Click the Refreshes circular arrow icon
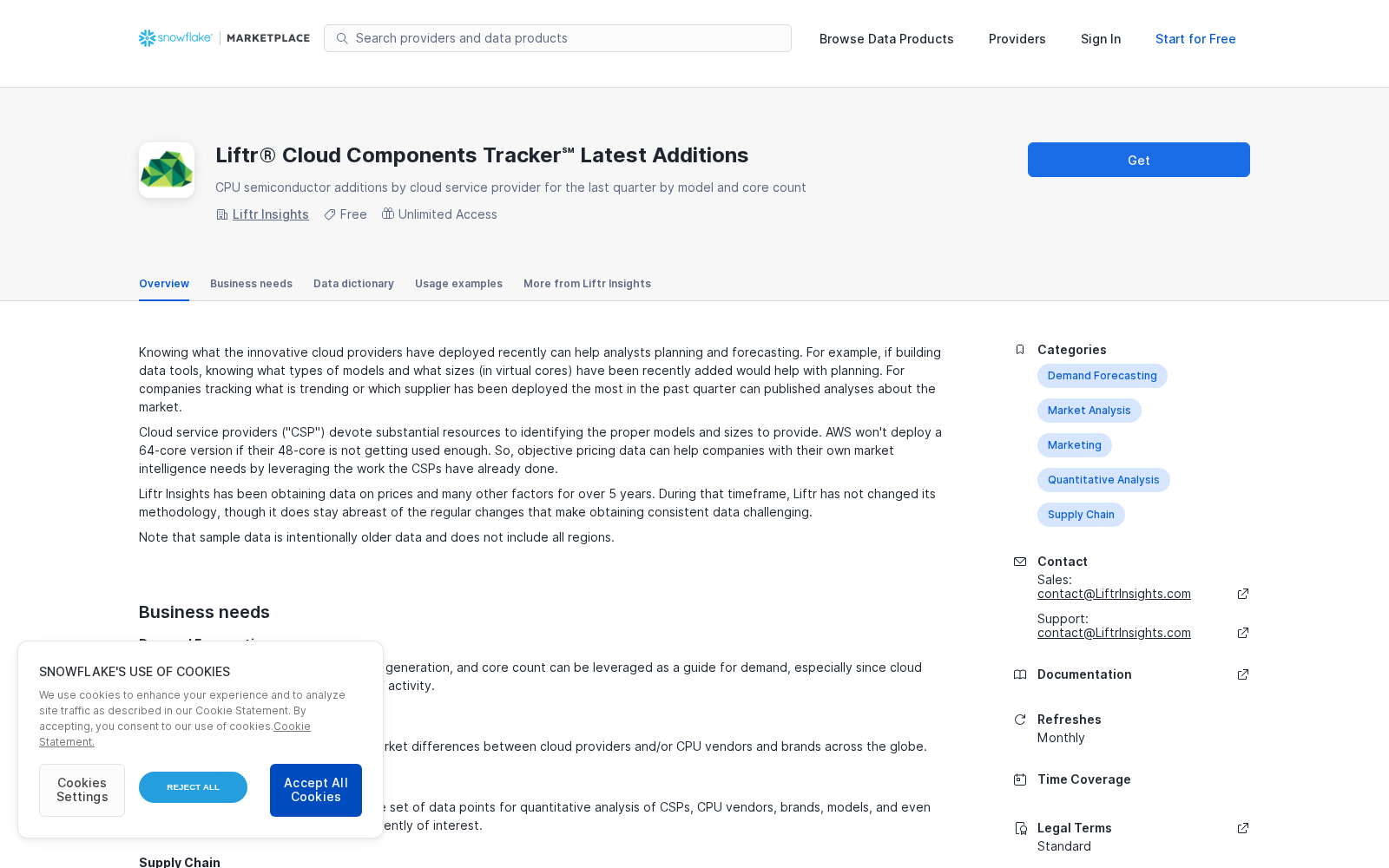The height and width of the screenshot is (868, 1389). 1020,720
